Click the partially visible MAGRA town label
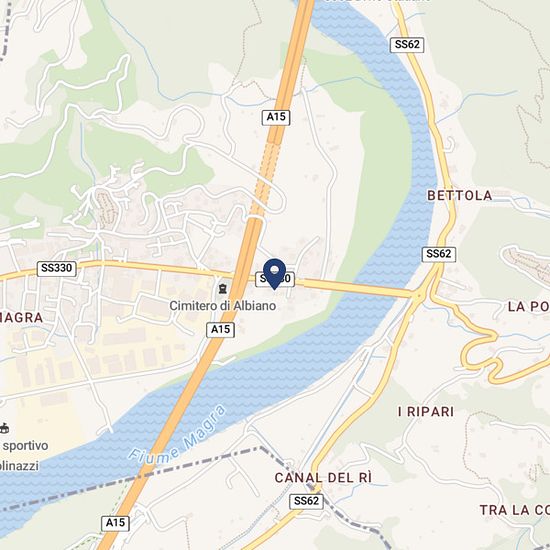This screenshot has width=550, height=550. pyautogui.click(x=21, y=318)
